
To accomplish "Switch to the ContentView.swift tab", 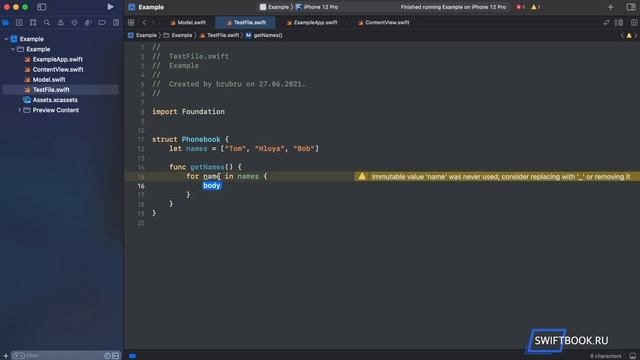I will [x=384, y=22].
